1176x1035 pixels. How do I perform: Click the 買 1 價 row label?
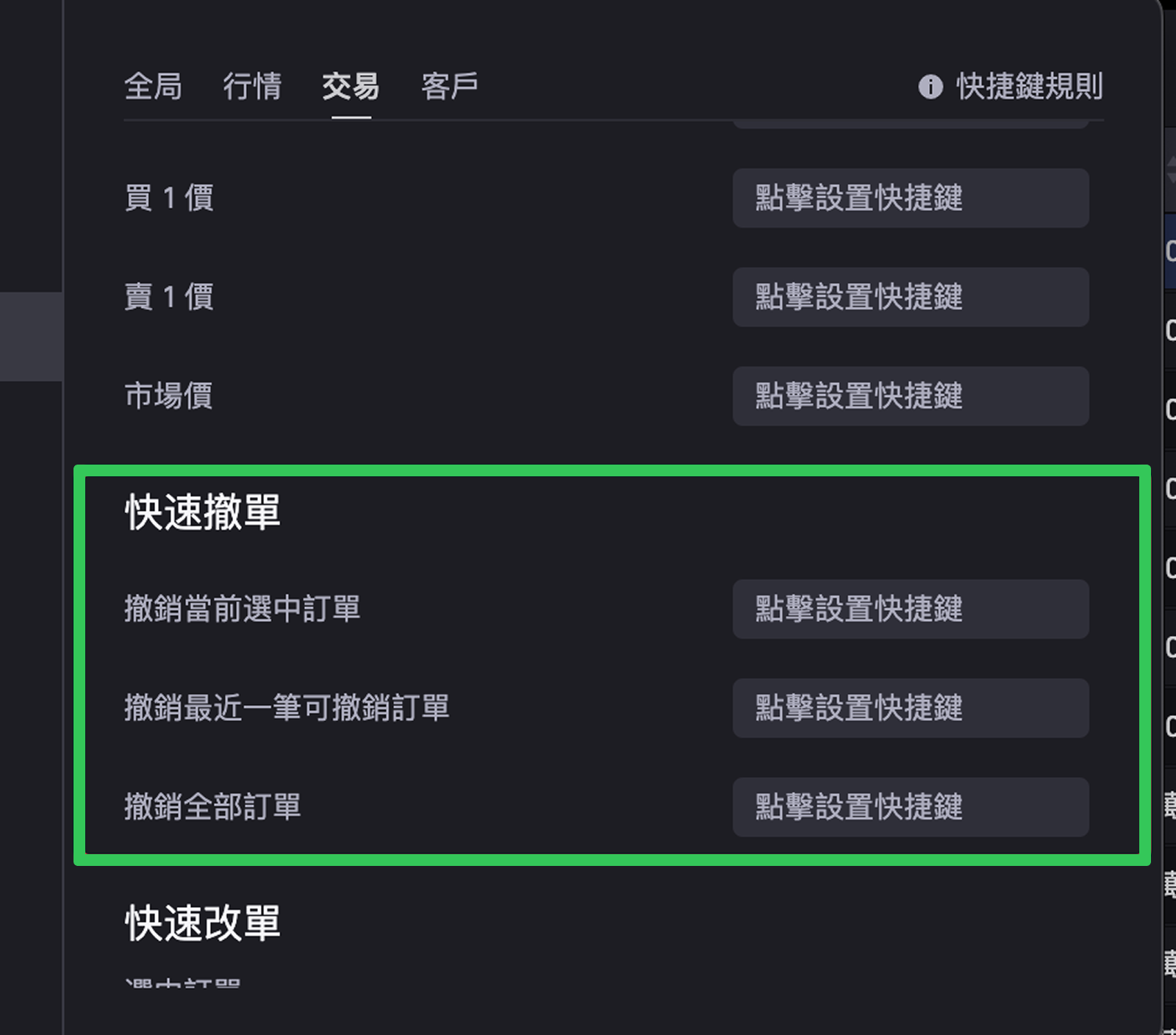169,198
